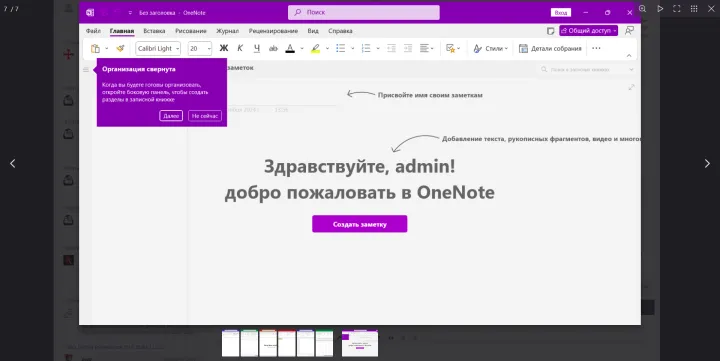Switch to the Вид tab
Screen dimensions: 720x361
coord(313,31)
